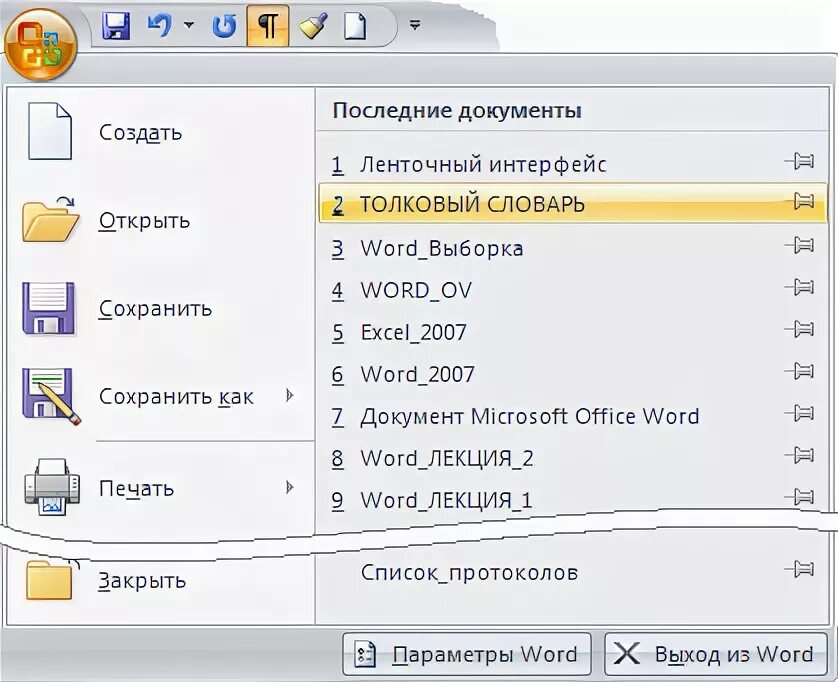Viewport: 838px width, 682px height.
Task: Open Customize Quick Access Toolbar dropdown
Action: (415, 25)
